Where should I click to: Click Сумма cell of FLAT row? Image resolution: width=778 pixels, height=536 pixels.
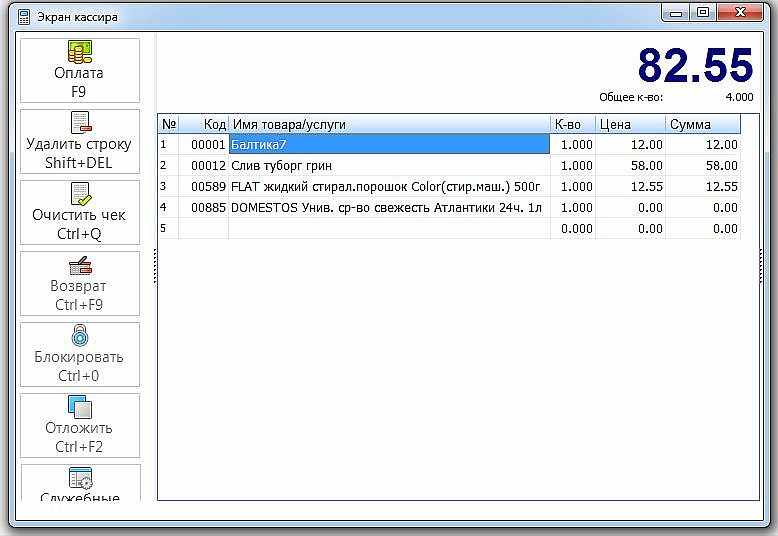coord(703,187)
